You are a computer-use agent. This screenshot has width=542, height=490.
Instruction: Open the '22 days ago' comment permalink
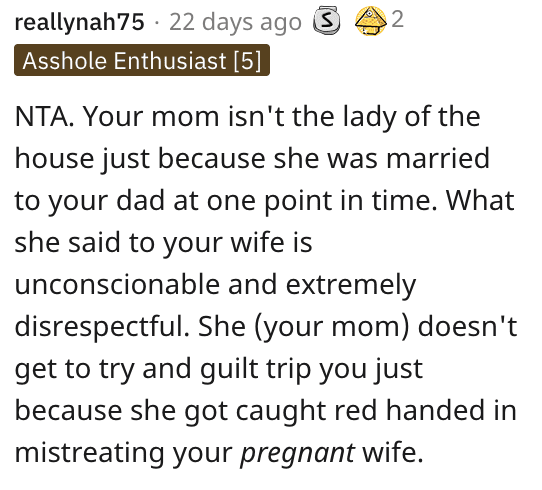point(235,22)
